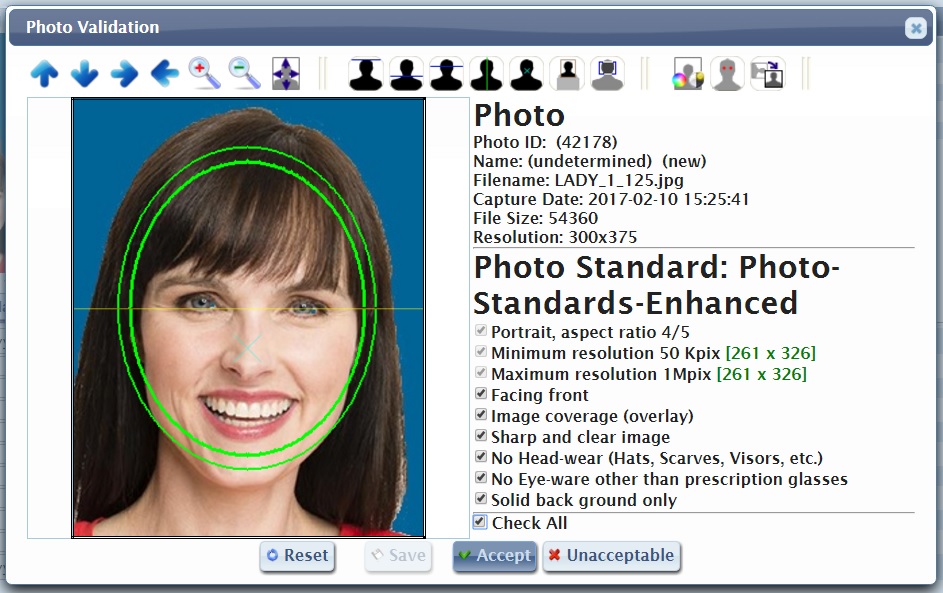Screen dimensions: 943x593
Task: Close the Photo Validation dialog
Action: [x=915, y=28]
